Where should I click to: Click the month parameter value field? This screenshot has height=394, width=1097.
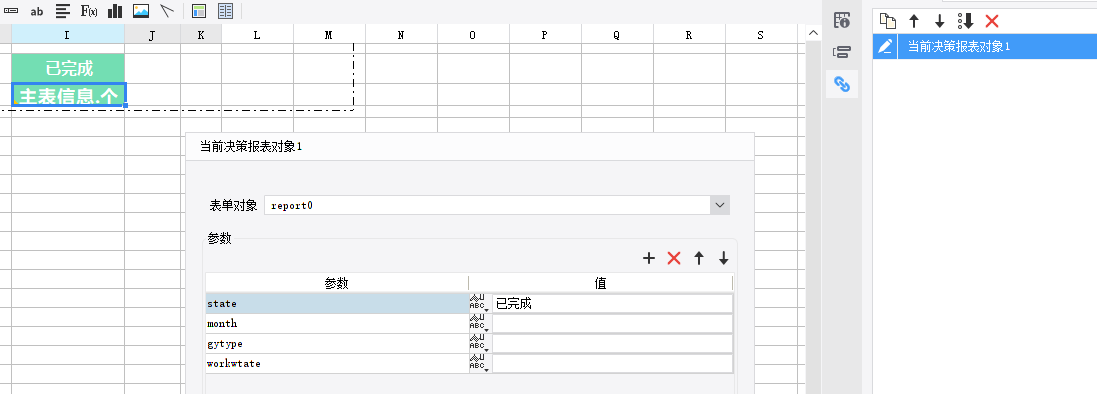[612, 323]
